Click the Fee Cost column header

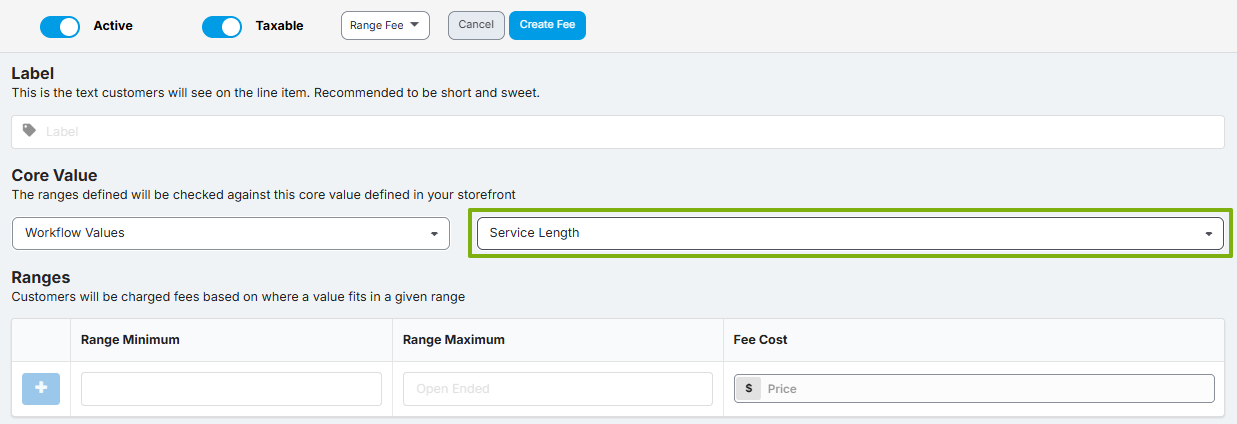coord(761,340)
